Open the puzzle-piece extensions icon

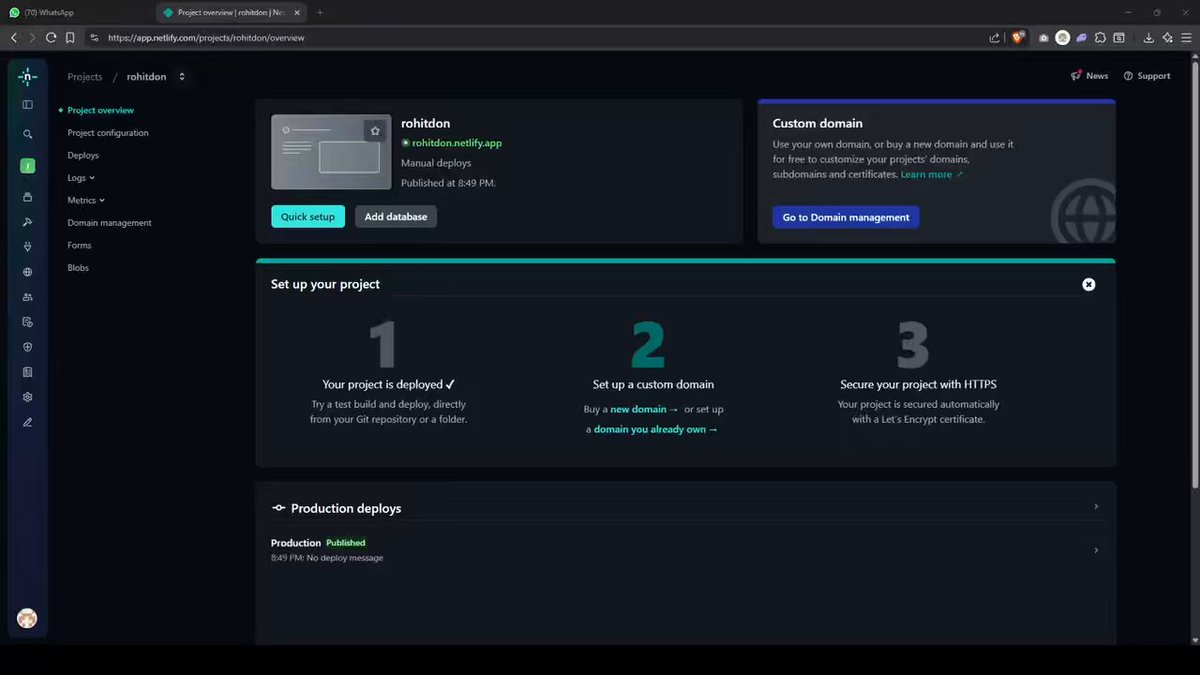tap(1100, 38)
